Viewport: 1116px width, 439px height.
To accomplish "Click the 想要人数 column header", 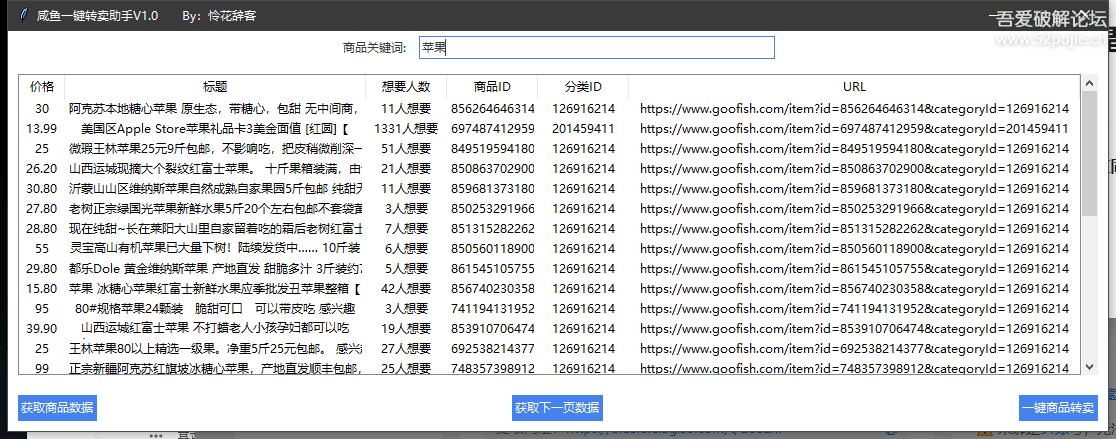I will click(405, 87).
